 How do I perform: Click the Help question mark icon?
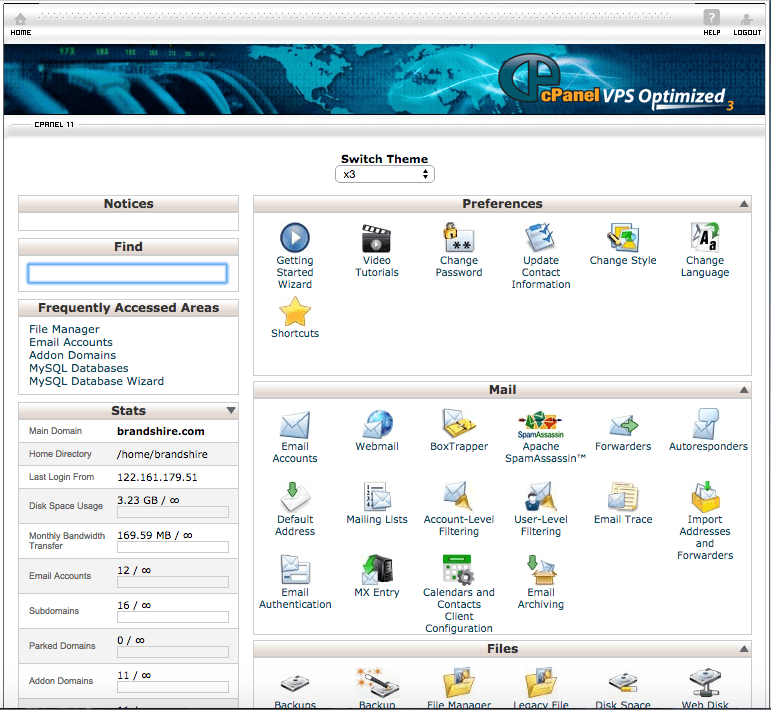tap(712, 18)
